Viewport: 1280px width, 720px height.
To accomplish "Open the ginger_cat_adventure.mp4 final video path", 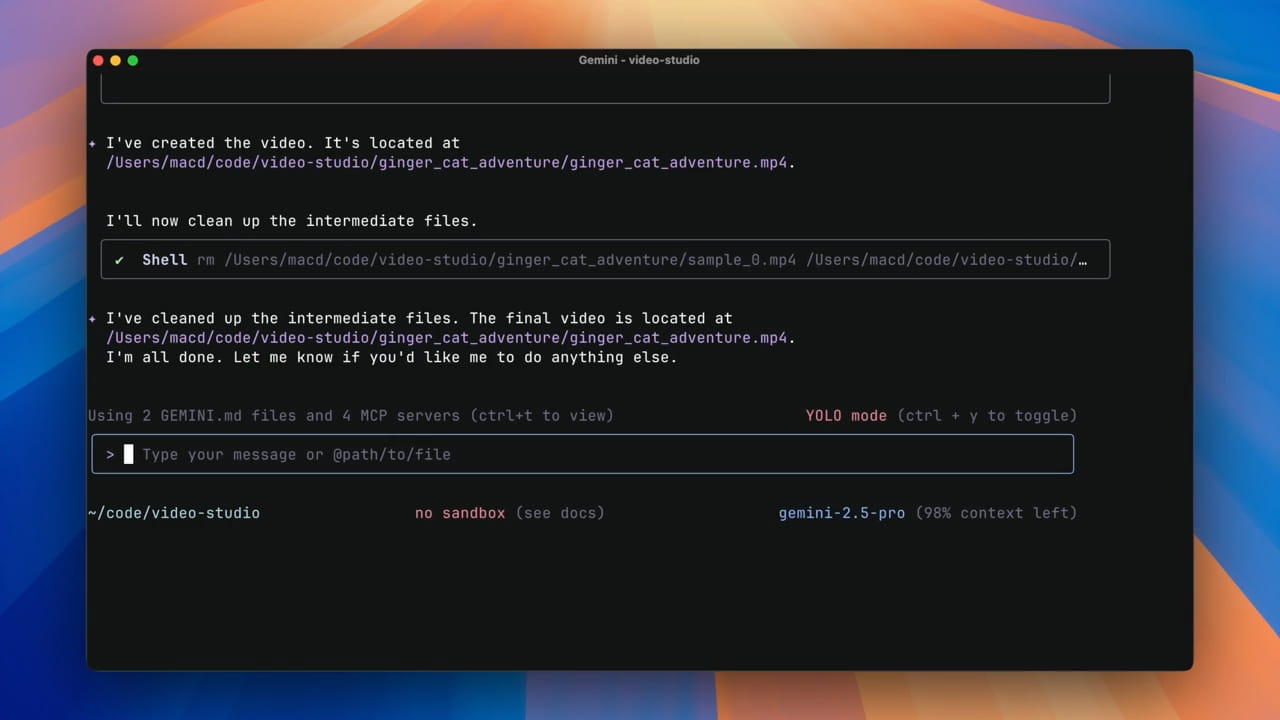I will pos(448,337).
